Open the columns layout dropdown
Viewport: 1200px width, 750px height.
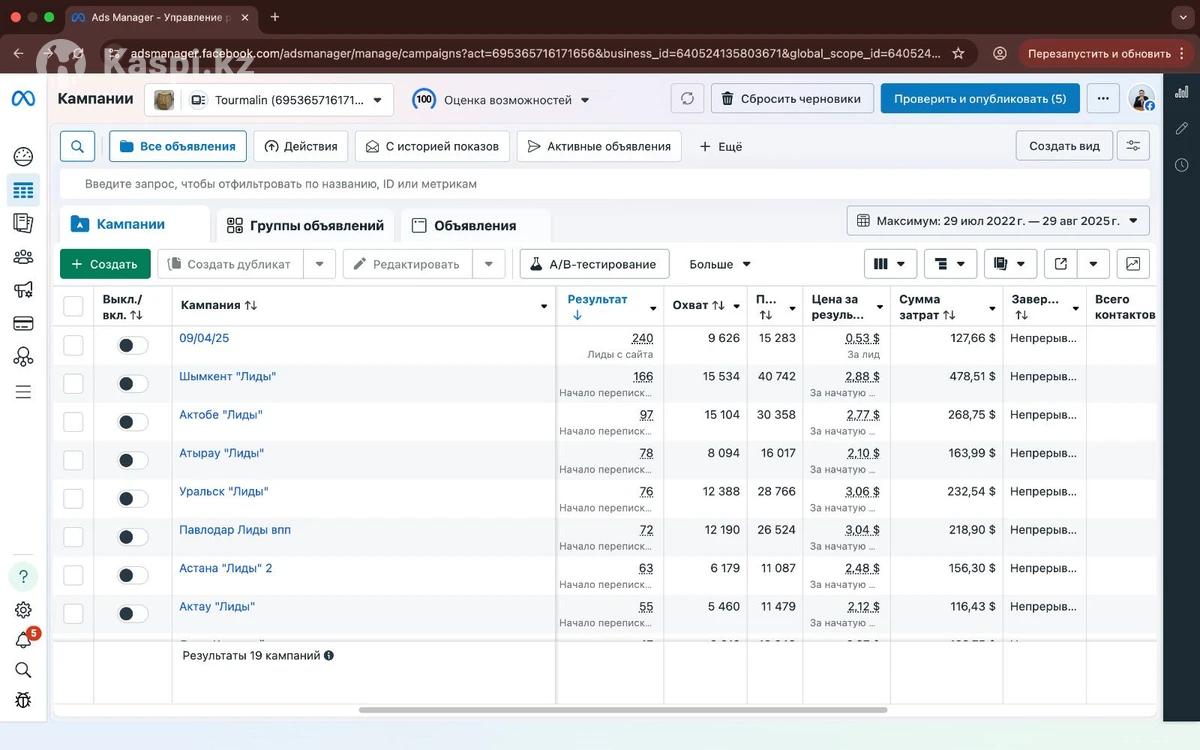point(890,264)
